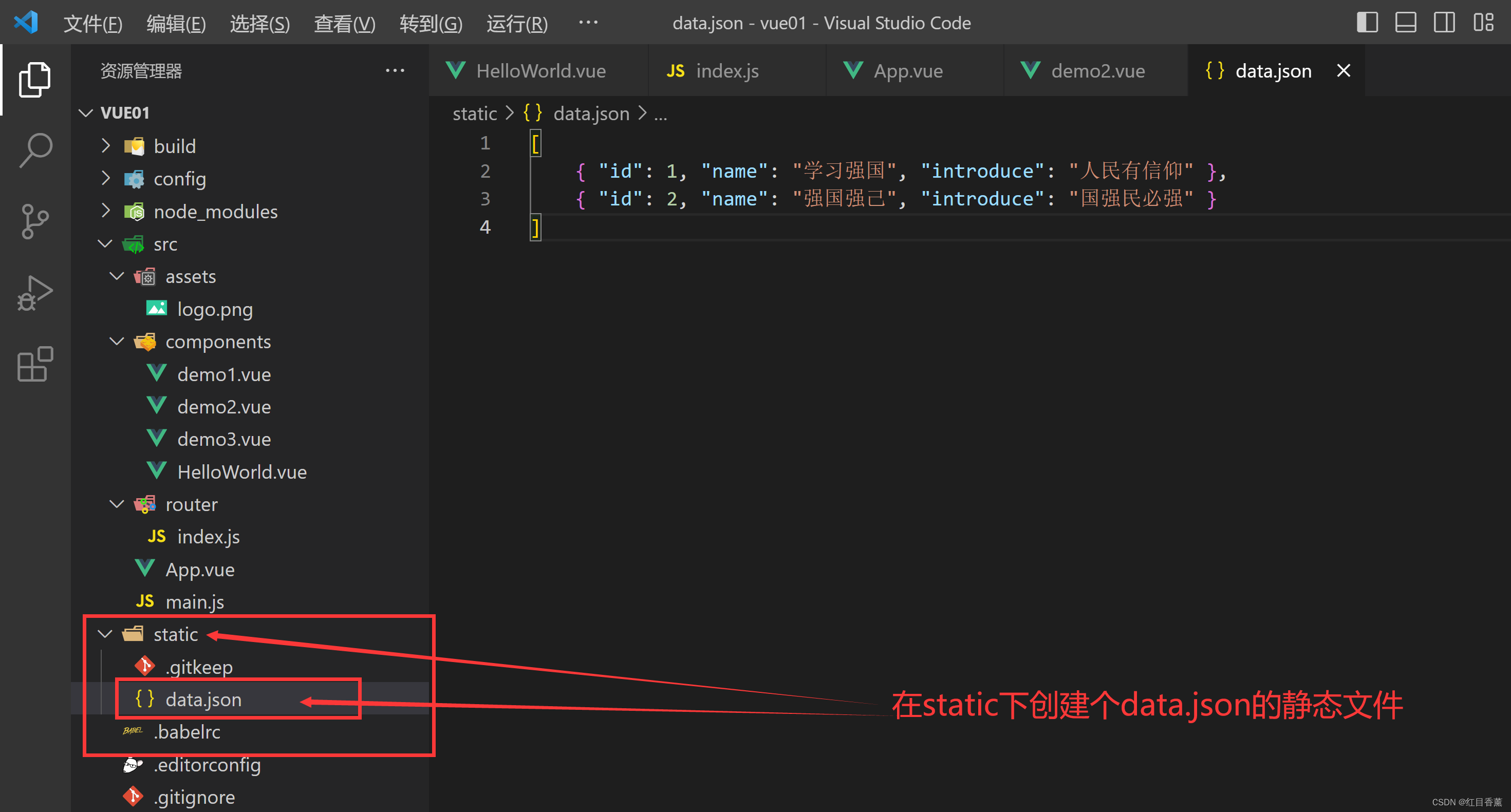Click the VS Code logo icon
The width and height of the screenshot is (1511, 812).
[x=26, y=23]
